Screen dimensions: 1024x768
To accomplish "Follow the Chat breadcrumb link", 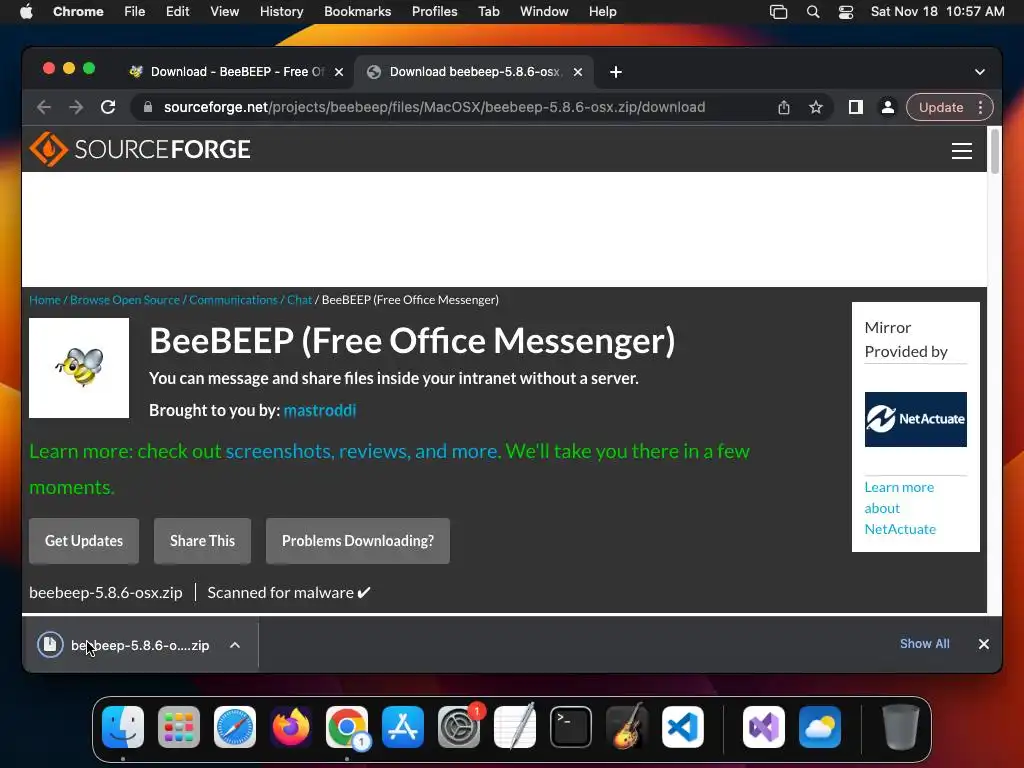I will [x=300, y=300].
